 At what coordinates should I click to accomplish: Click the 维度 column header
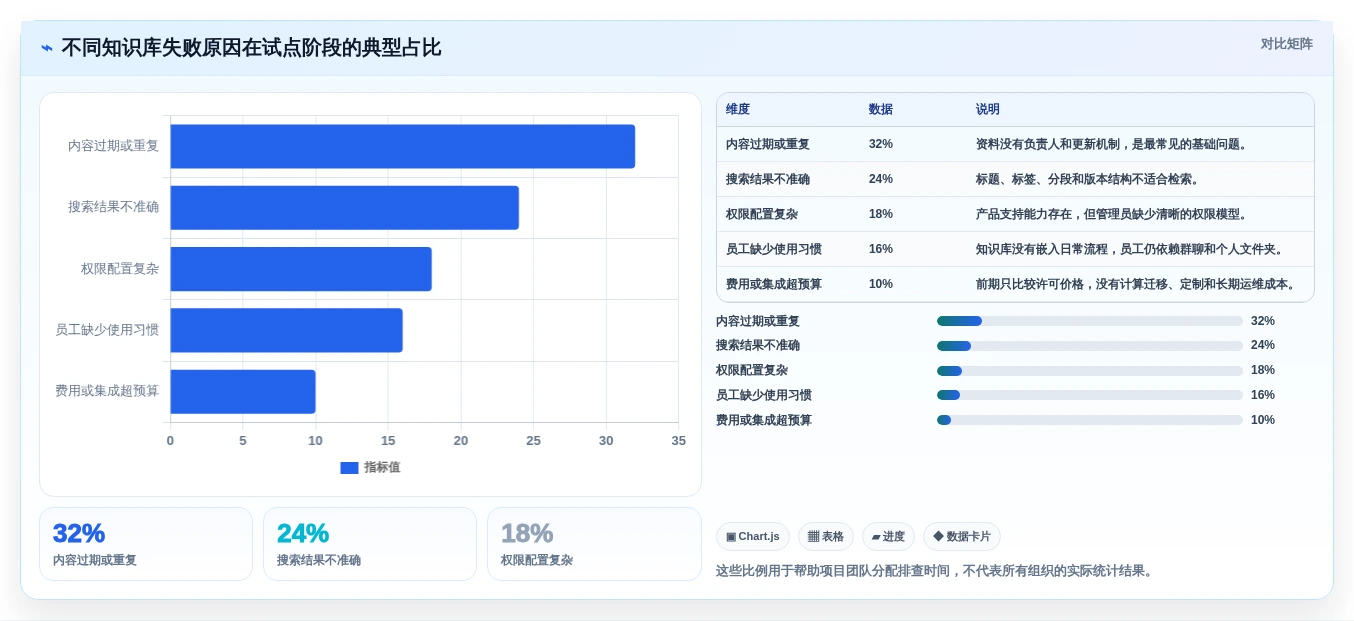pyautogui.click(x=738, y=109)
